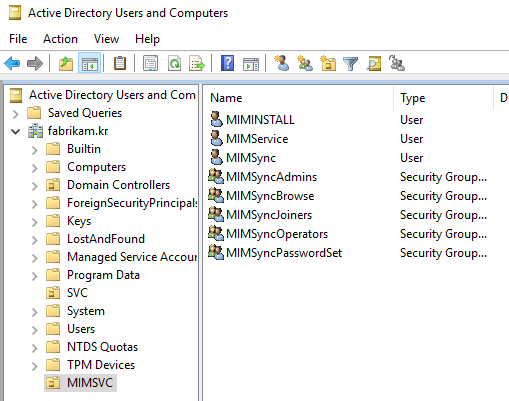Screen dimensions: 509x401
Task: Select the MIMSyncBrowse row name
Action: click(270, 196)
